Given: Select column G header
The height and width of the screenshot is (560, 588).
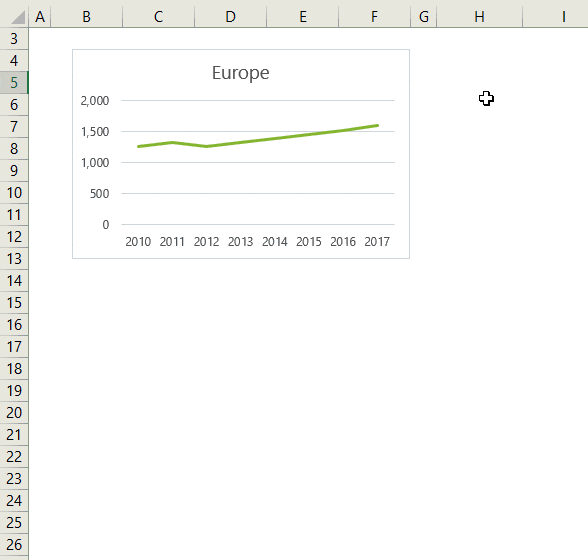Looking at the screenshot, I should click(x=424, y=17).
